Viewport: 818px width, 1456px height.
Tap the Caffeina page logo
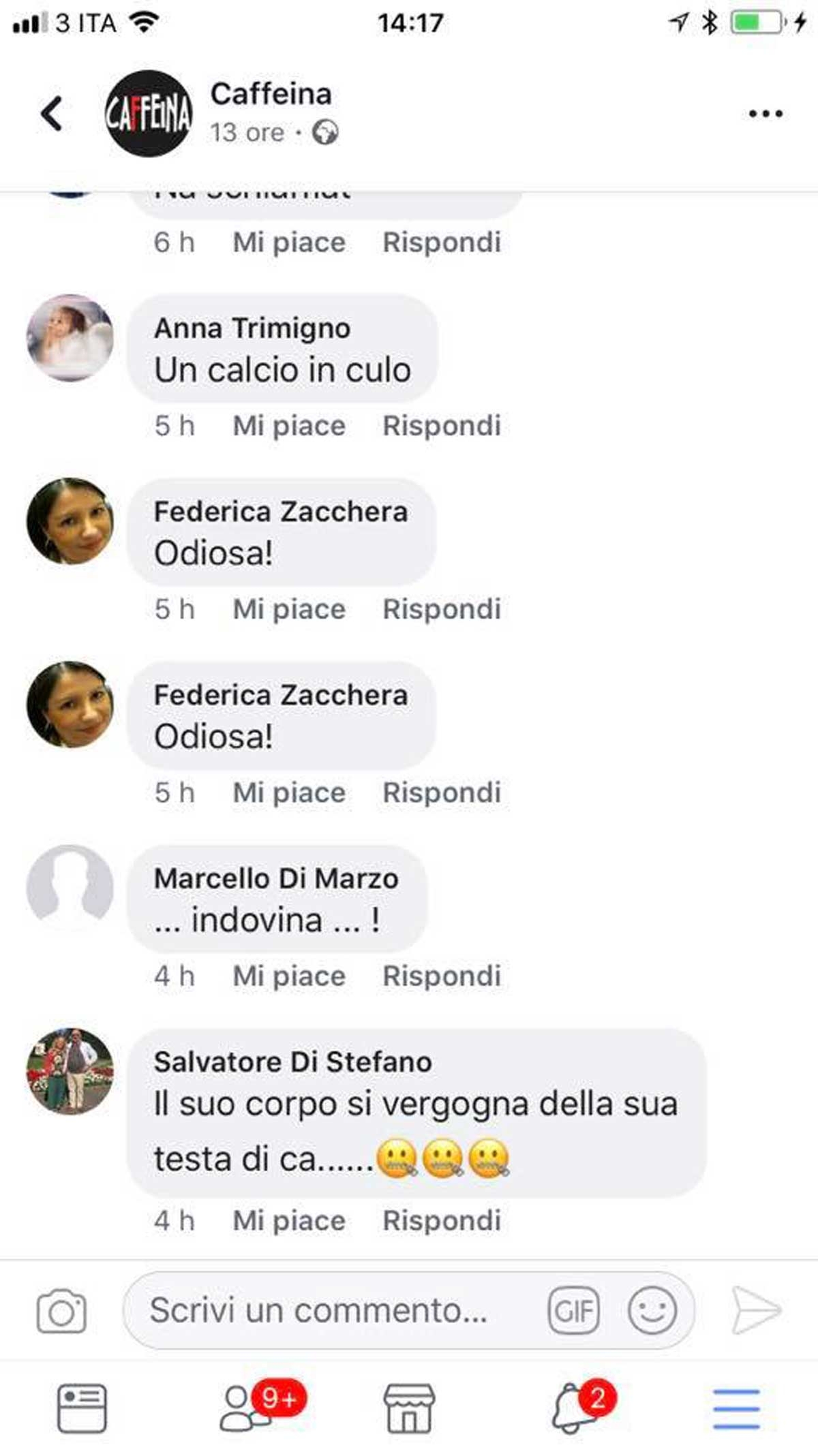149,113
